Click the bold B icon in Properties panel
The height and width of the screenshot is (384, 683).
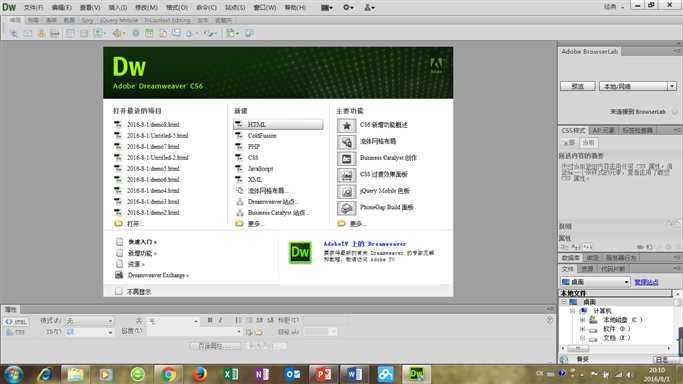(210, 320)
